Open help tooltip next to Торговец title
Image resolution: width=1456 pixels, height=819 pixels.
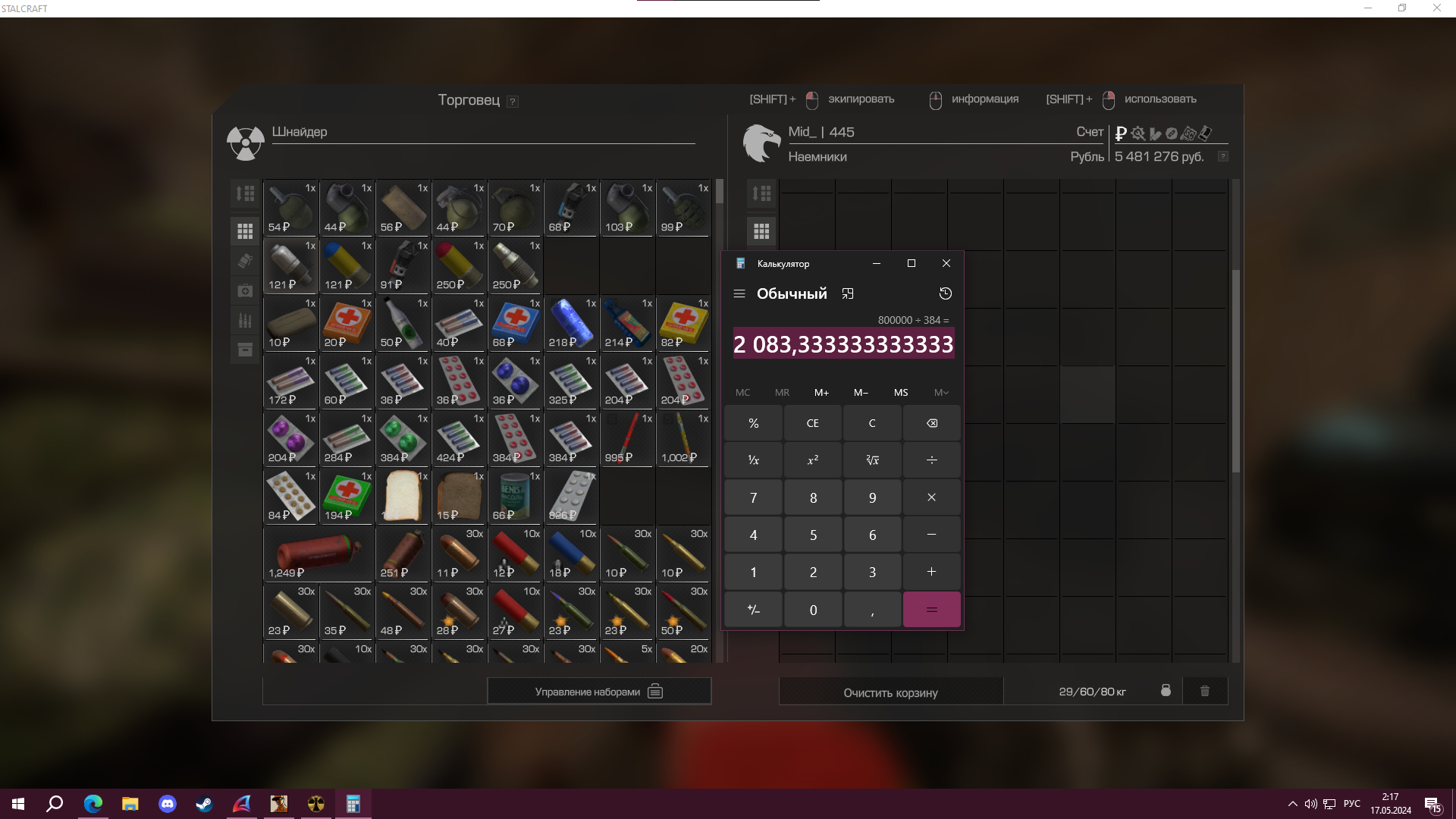pos(513,102)
